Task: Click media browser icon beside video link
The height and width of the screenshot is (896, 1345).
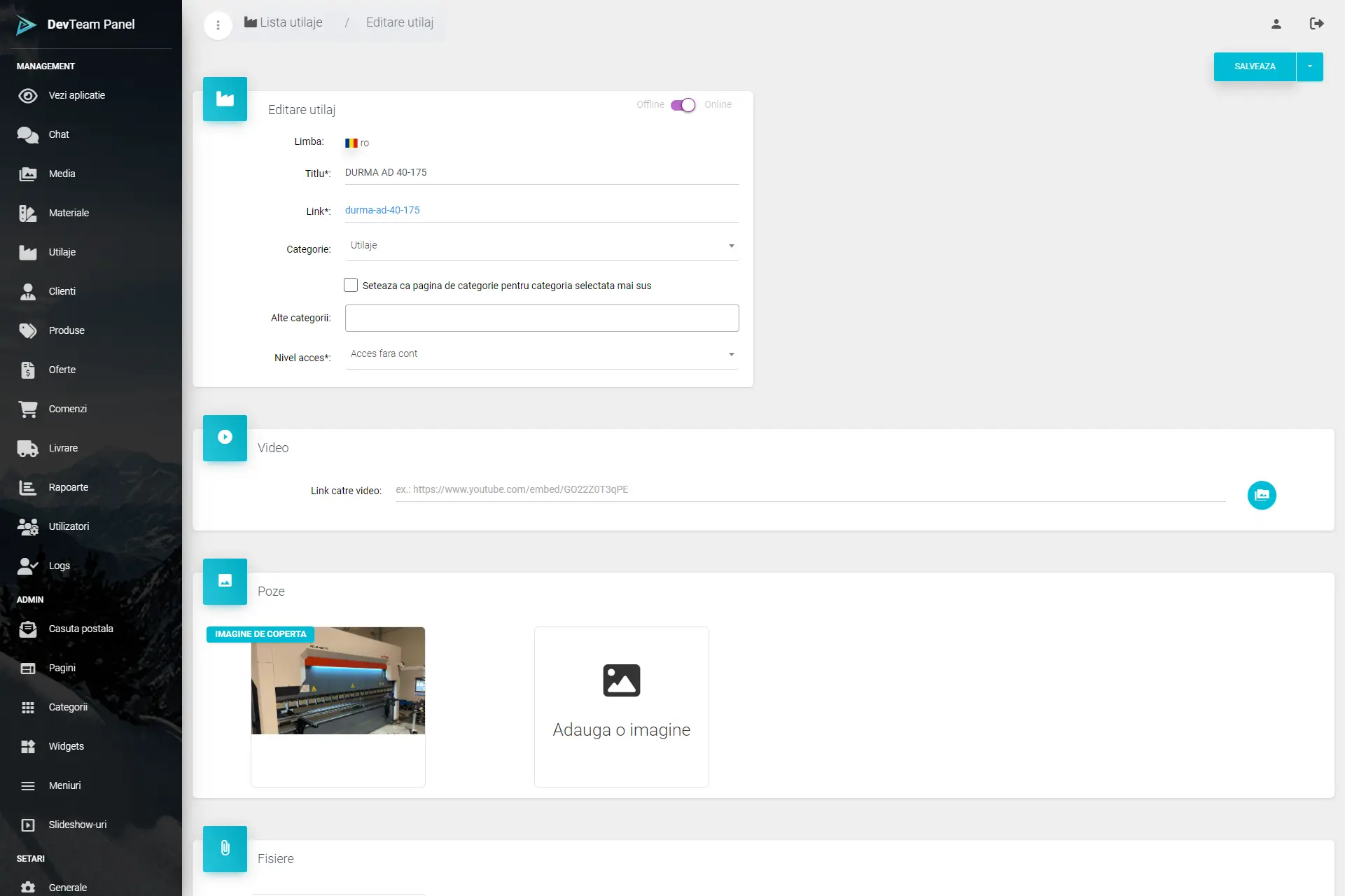Action: coord(1261,495)
